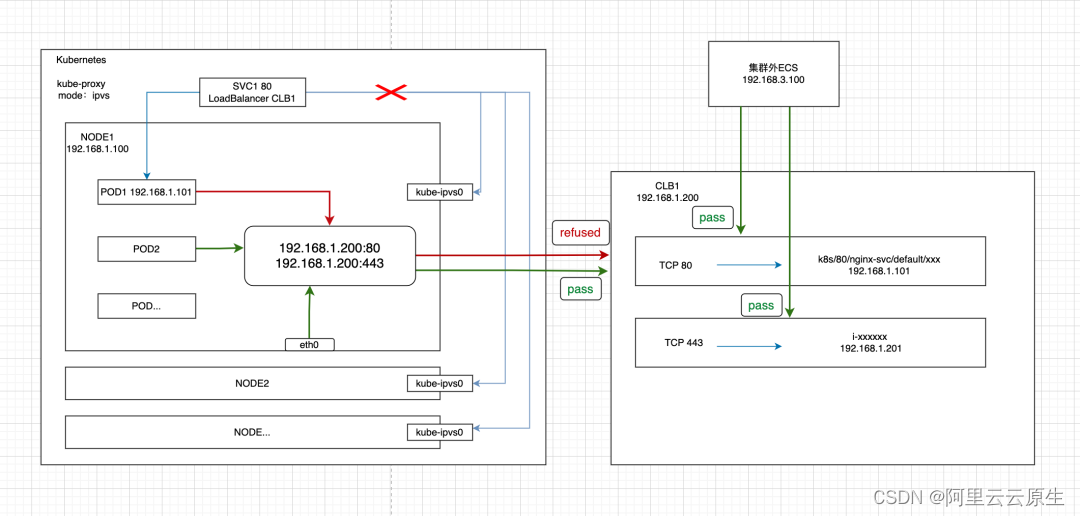1080x516 pixels.
Task: Select the eth0 interface box
Action: point(309,344)
